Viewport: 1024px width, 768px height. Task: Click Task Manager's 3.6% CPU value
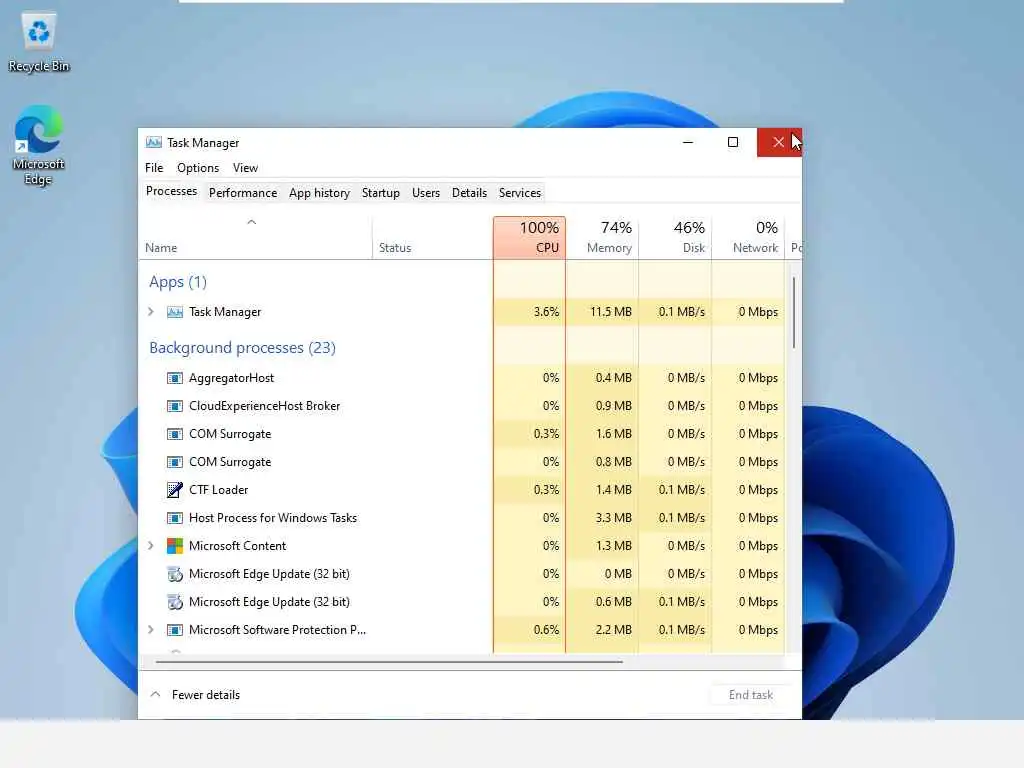pos(547,312)
